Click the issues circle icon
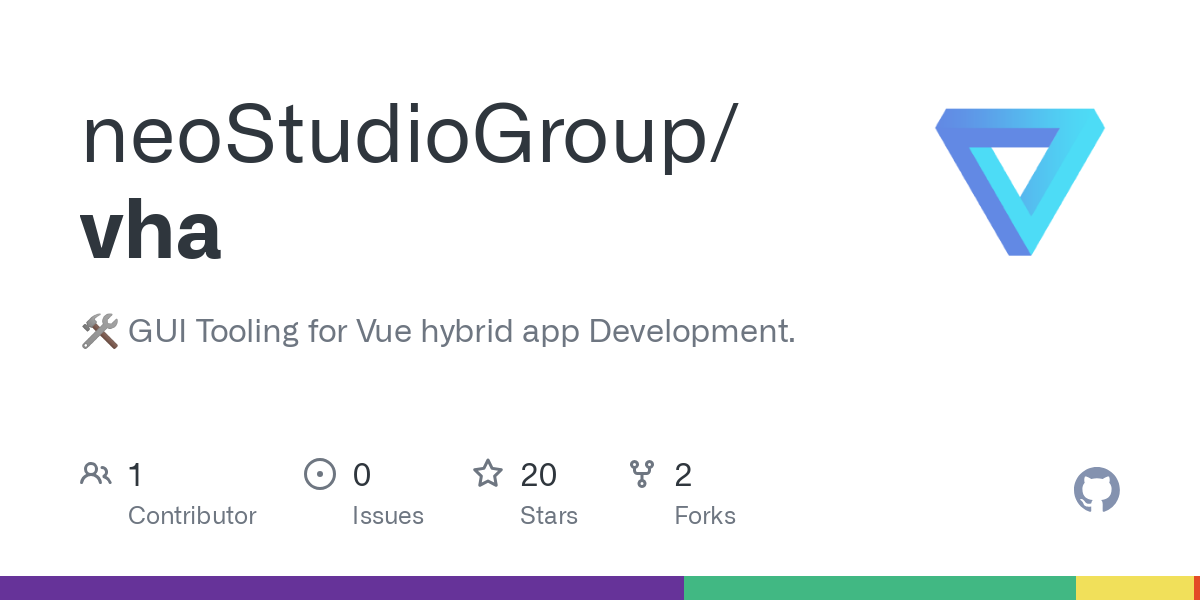The height and width of the screenshot is (600, 1200). coord(320,473)
